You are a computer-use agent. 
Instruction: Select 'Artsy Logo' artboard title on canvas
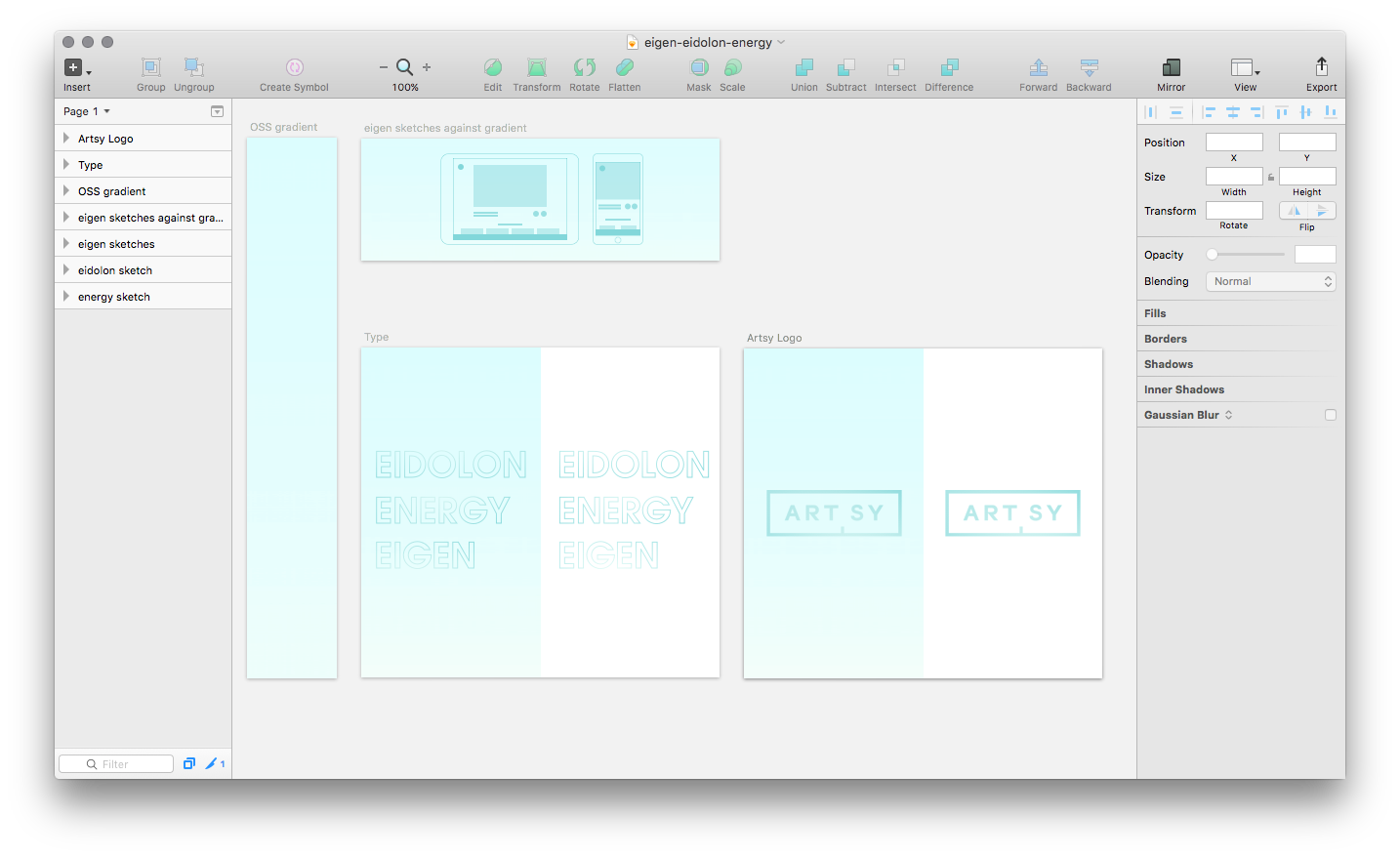click(774, 338)
